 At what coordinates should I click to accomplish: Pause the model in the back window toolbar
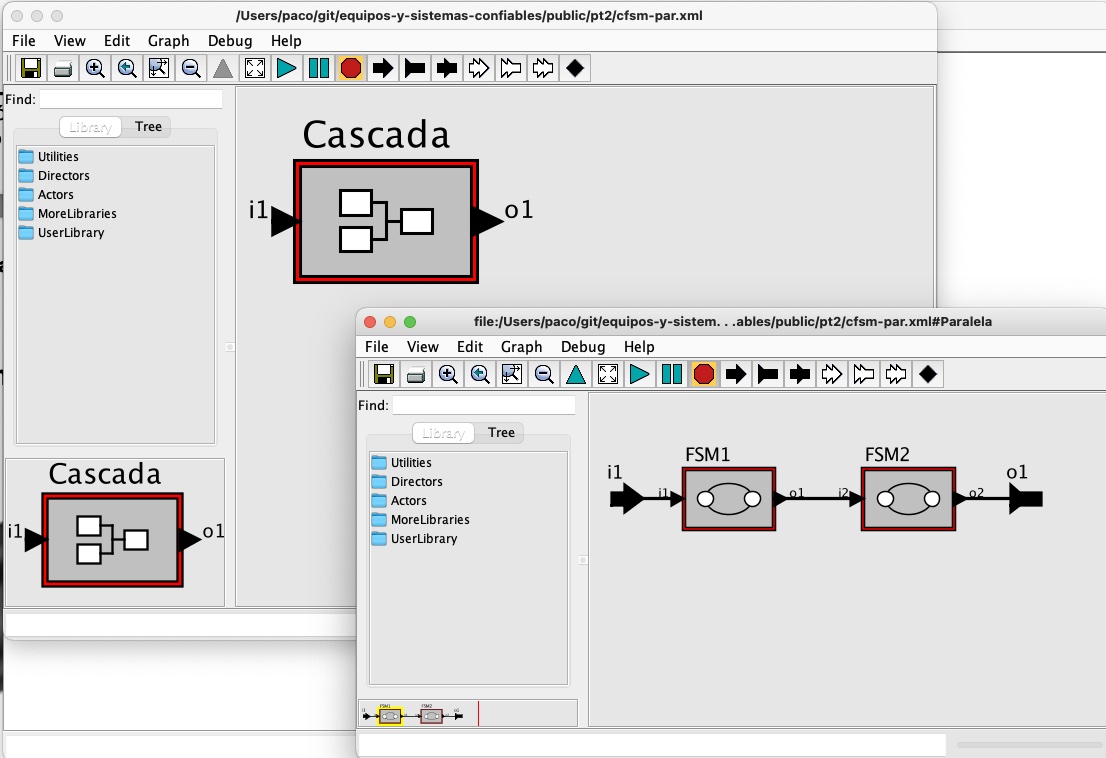(319, 68)
